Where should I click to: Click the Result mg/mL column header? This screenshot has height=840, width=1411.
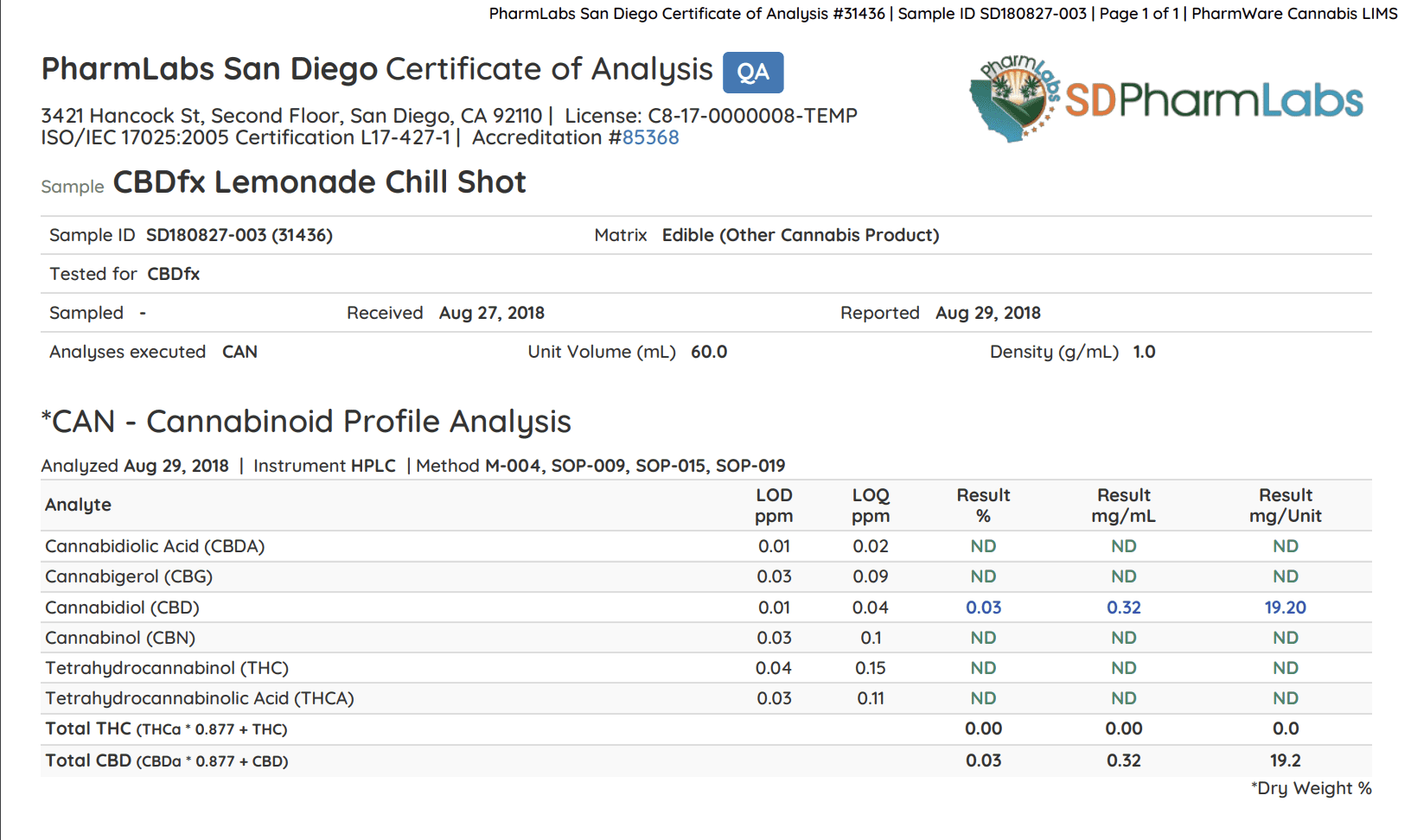(x=1123, y=506)
